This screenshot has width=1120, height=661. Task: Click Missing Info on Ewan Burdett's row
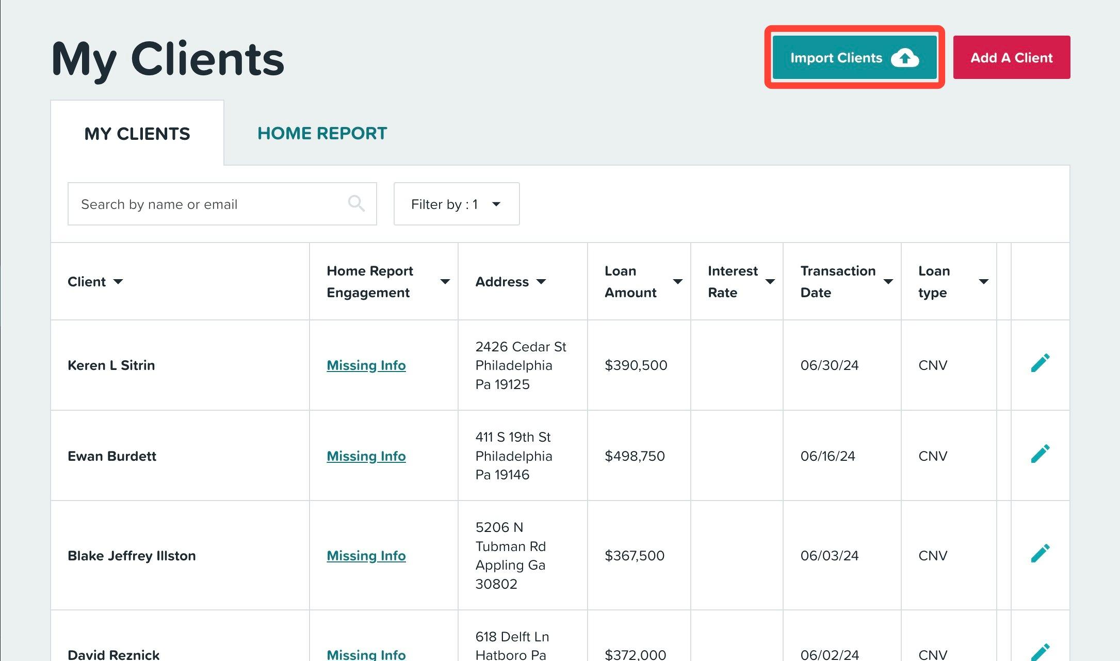pyautogui.click(x=366, y=455)
